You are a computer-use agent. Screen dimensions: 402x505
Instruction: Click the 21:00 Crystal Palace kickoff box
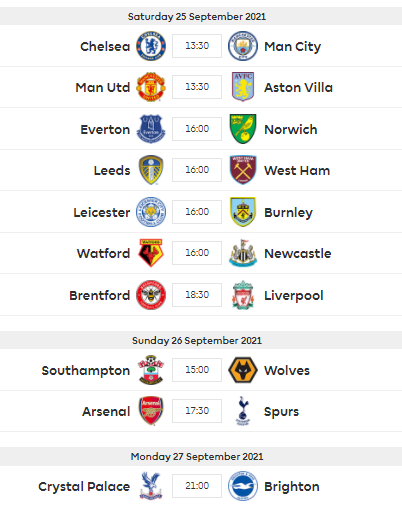tap(197, 486)
